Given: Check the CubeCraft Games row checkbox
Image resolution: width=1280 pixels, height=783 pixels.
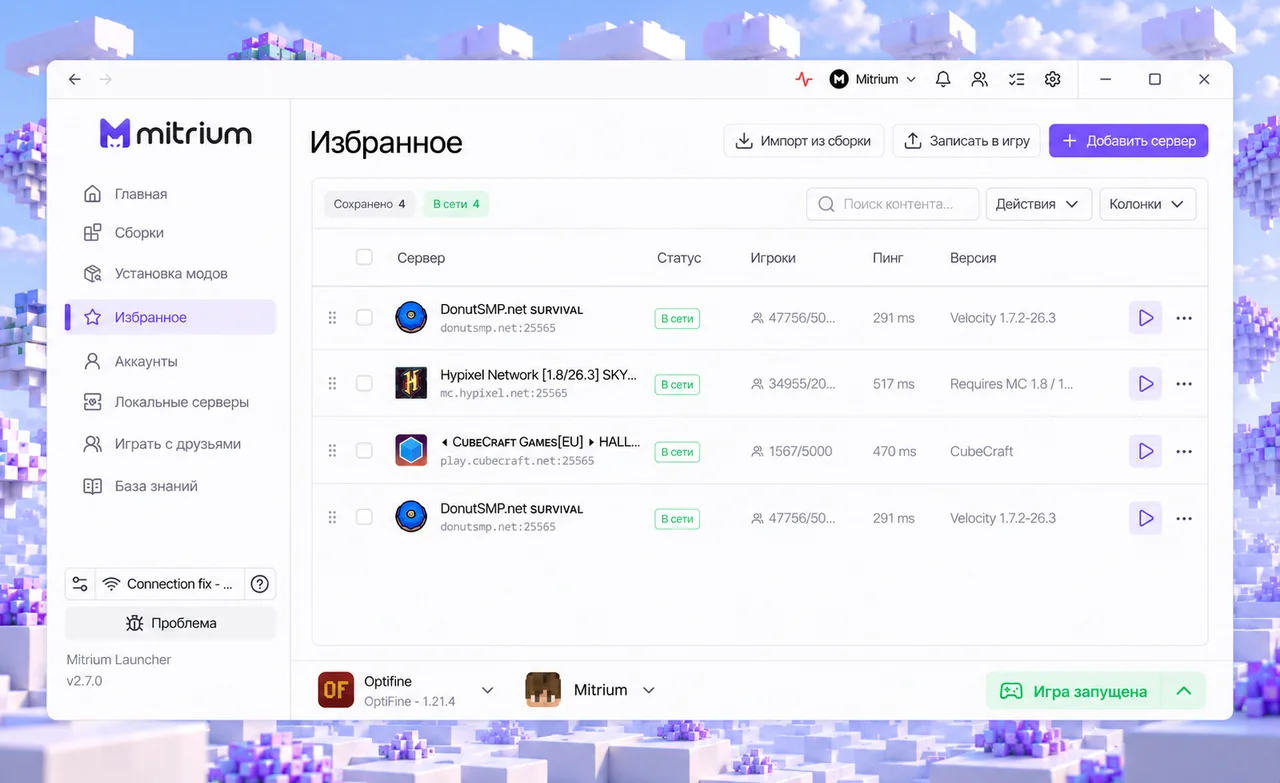Looking at the screenshot, I should 364,451.
